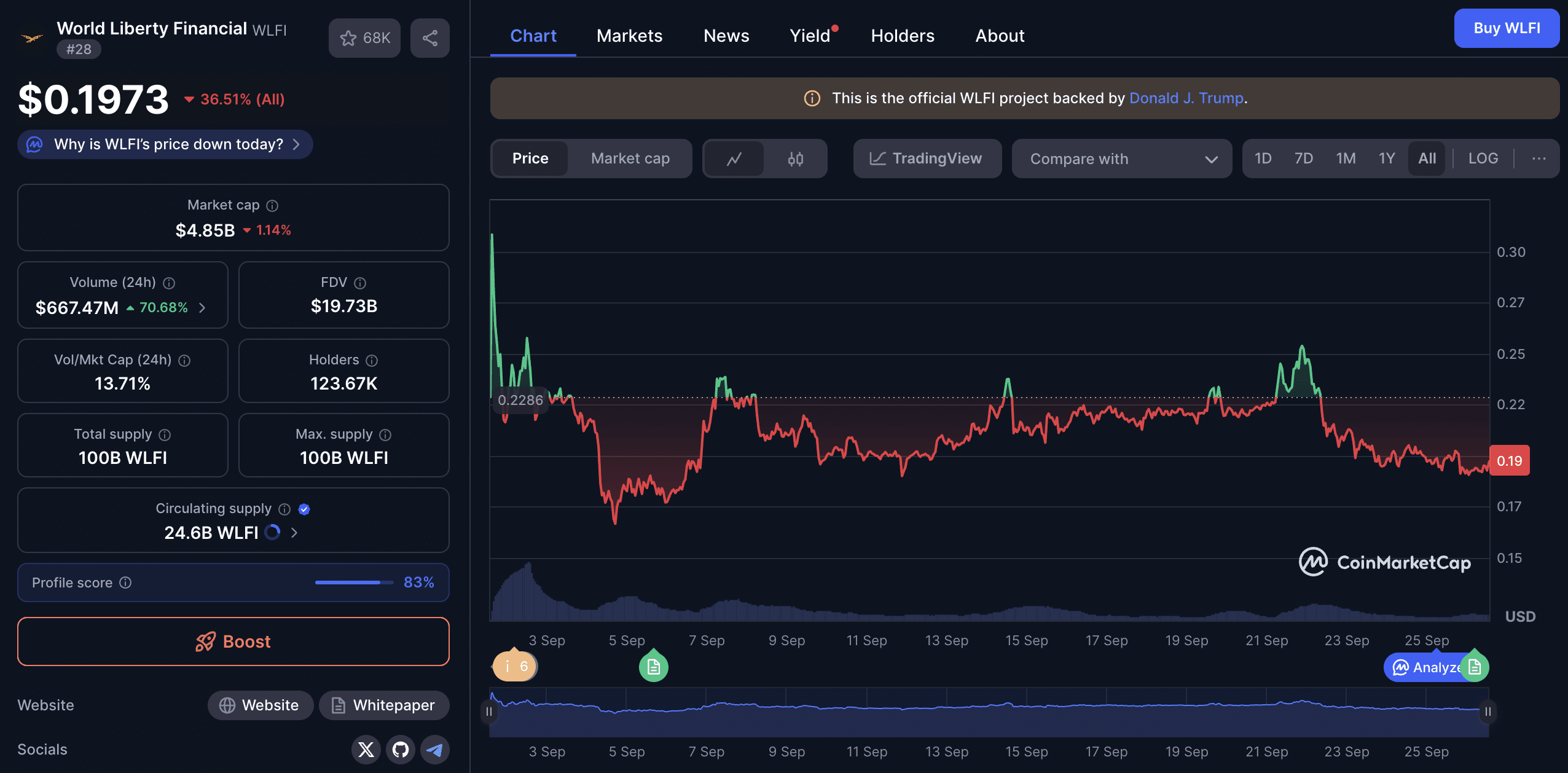Open the GitHub social link
The height and width of the screenshot is (773, 1568).
(x=401, y=750)
